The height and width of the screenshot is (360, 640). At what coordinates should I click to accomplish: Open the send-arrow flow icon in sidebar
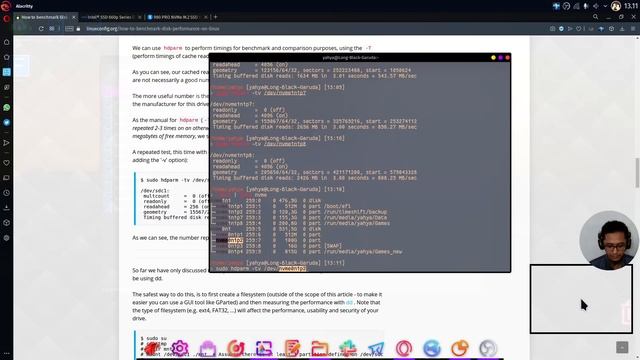7,143
